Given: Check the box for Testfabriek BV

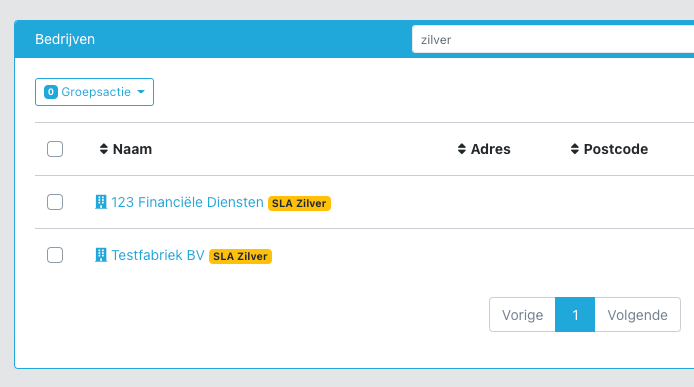Looking at the screenshot, I should point(55,255).
